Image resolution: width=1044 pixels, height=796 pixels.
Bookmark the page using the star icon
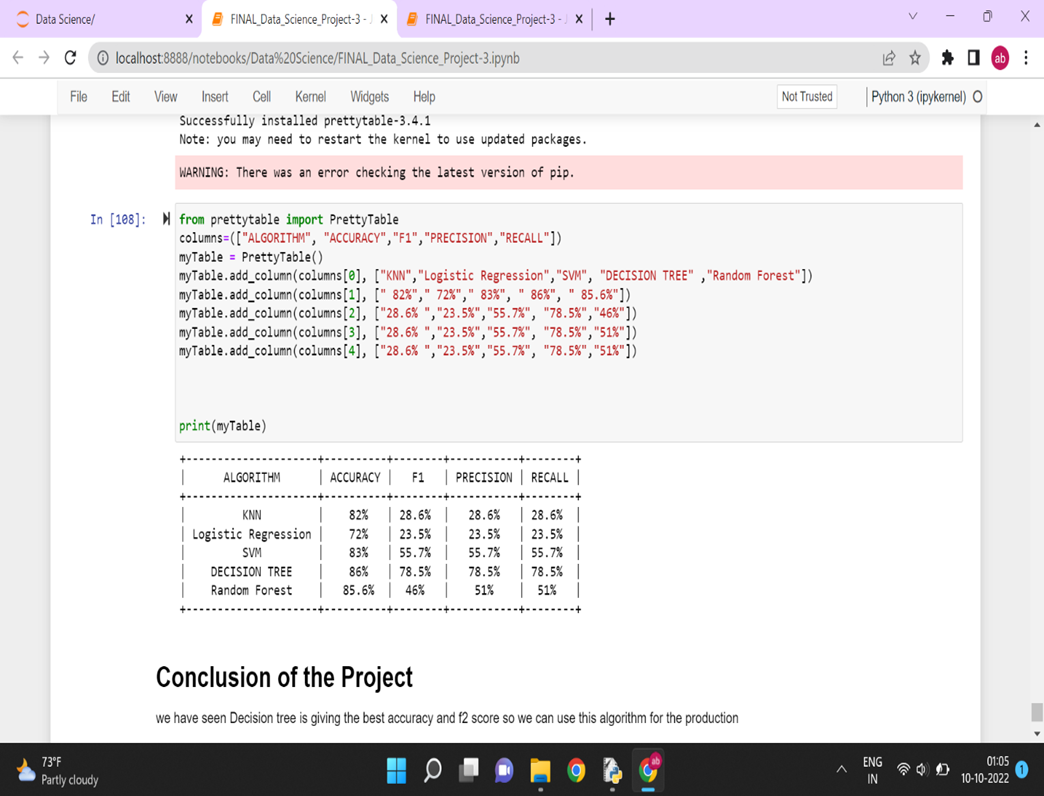pyautogui.click(x=915, y=57)
